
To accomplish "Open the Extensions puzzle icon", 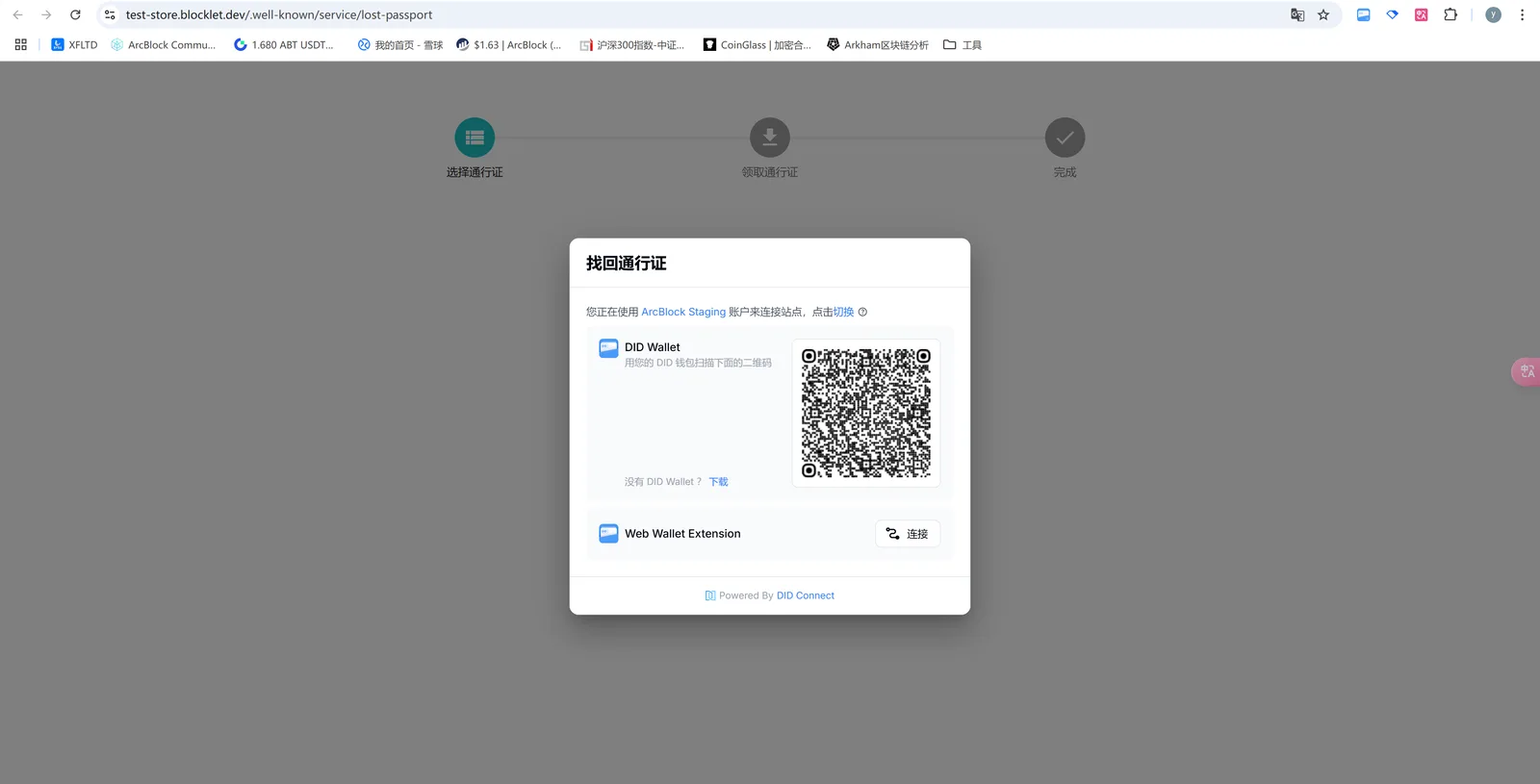I will coord(1450,14).
